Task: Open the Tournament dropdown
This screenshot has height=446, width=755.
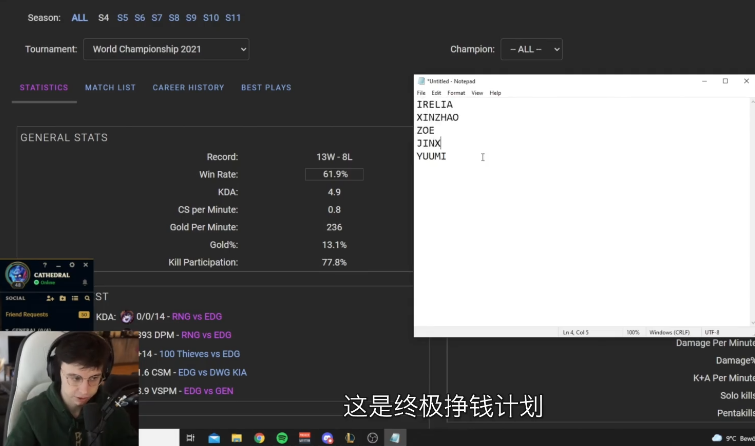Action: pyautogui.click(x=166, y=49)
